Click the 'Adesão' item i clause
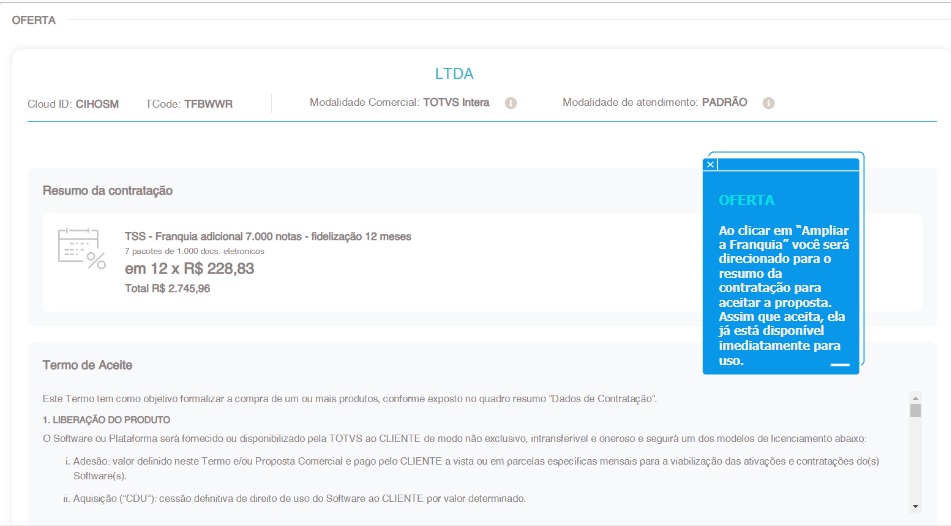Viewport: 951px width, 526px height. coord(472,468)
